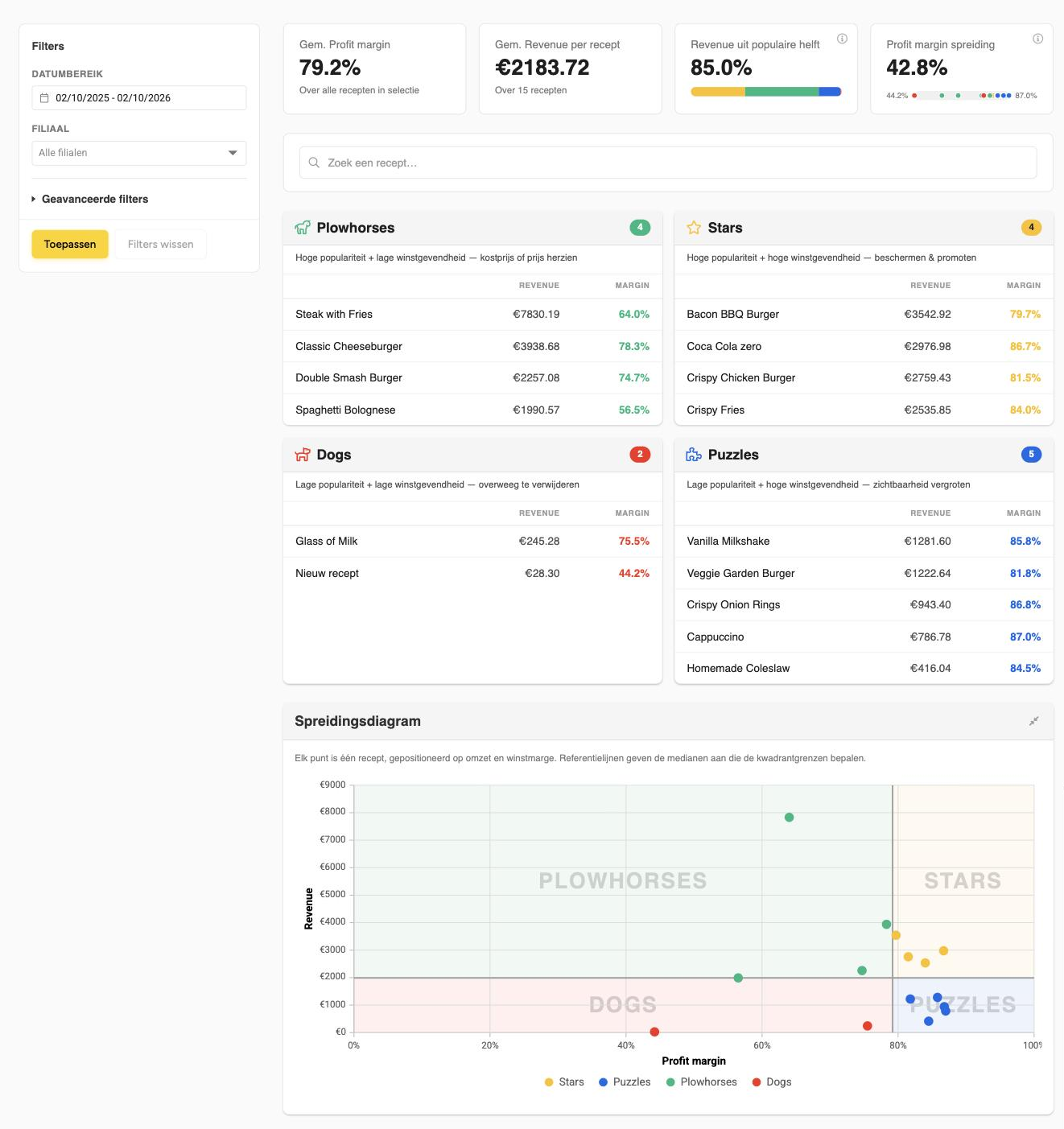Viewport: 1064px width, 1129px height.
Task: Select the Steak with Fries row
Action: tap(472, 315)
